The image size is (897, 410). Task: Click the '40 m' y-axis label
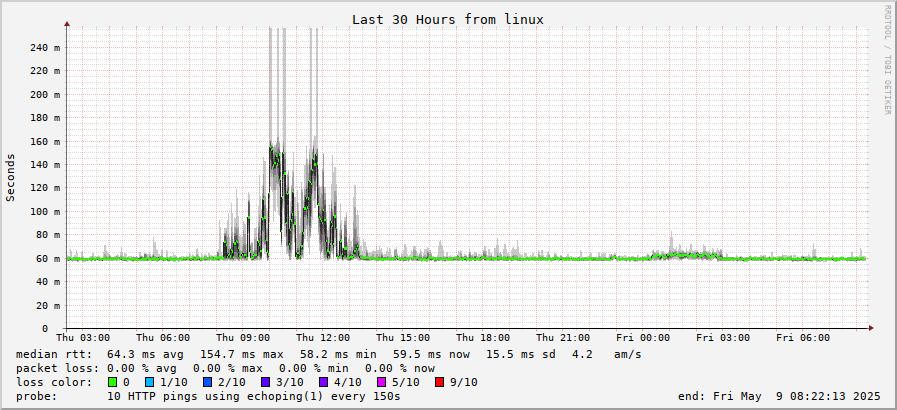point(47,282)
